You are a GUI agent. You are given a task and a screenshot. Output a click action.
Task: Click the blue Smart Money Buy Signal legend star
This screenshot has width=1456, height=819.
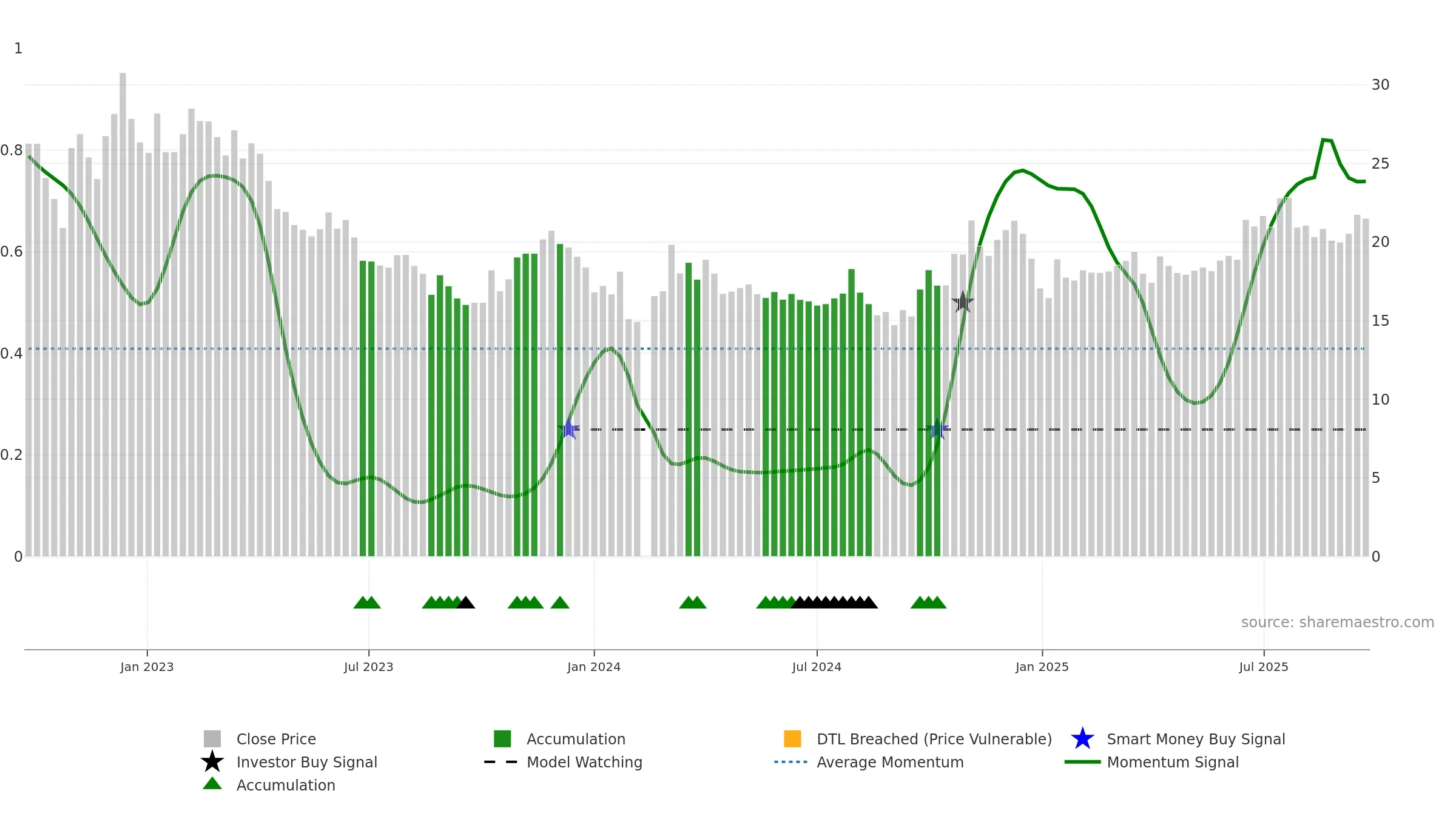pyautogui.click(x=1082, y=739)
